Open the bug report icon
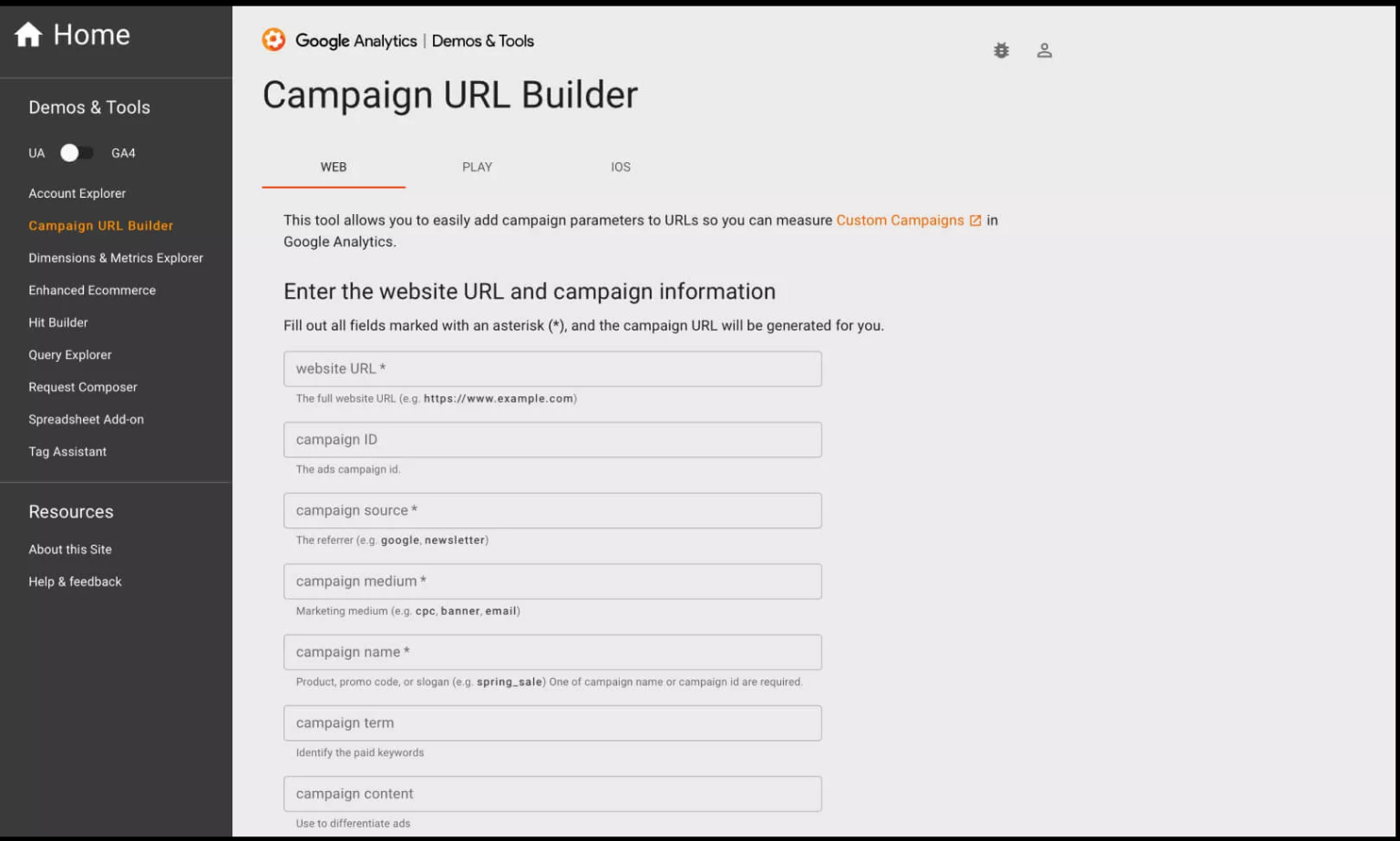Viewport: 1400px width, 841px height. (1001, 50)
